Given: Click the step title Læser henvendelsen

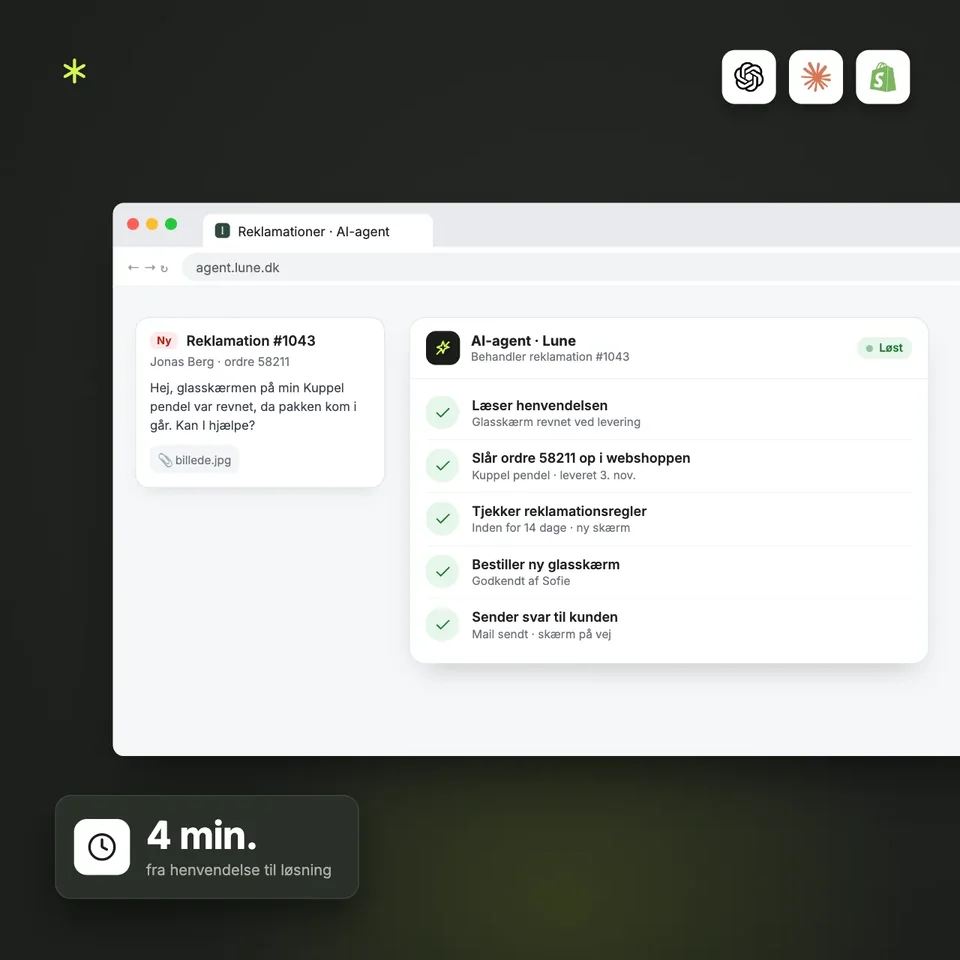Looking at the screenshot, I should (x=539, y=405).
